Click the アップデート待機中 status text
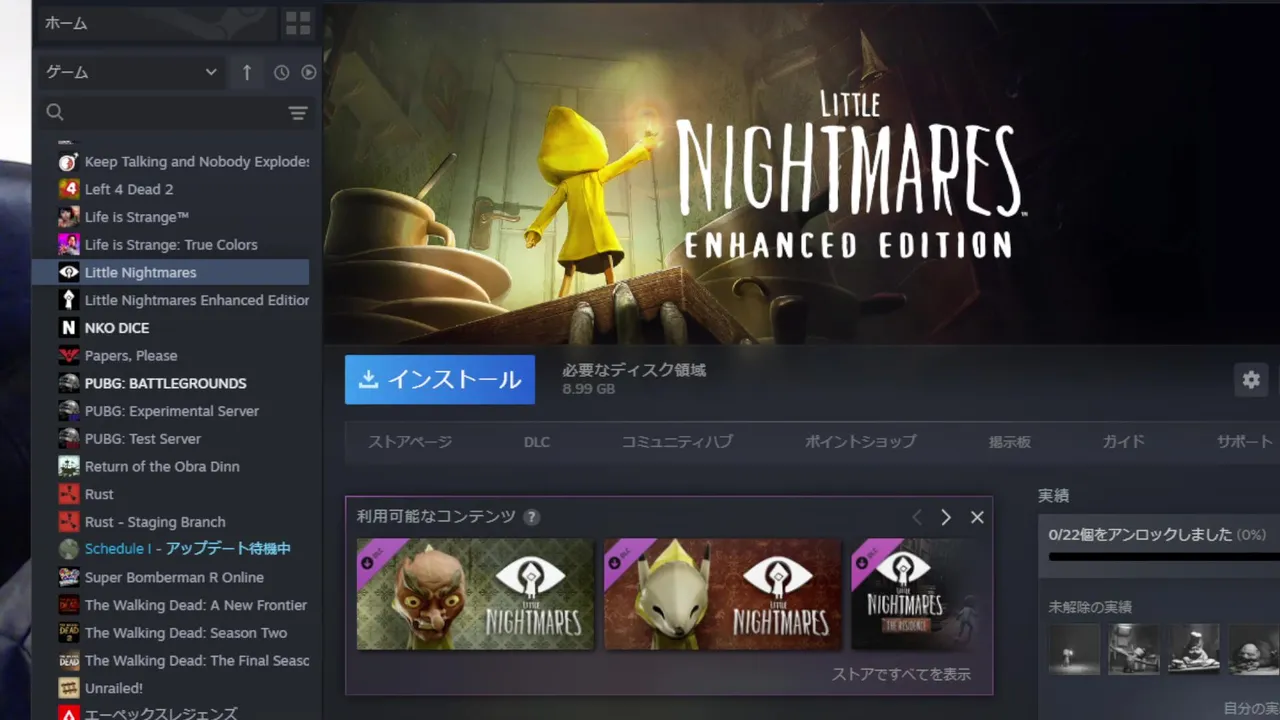 pyautogui.click(x=228, y=549)
